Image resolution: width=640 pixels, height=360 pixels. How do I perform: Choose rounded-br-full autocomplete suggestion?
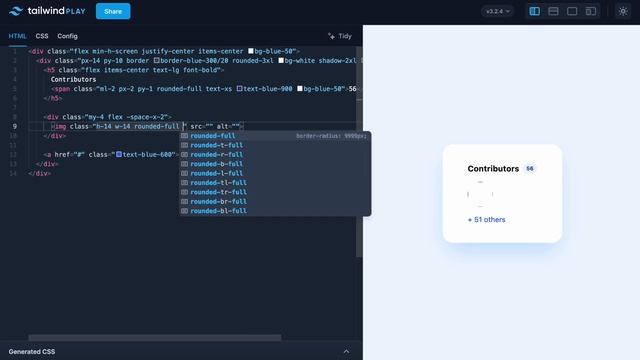[x=275, y=202]
